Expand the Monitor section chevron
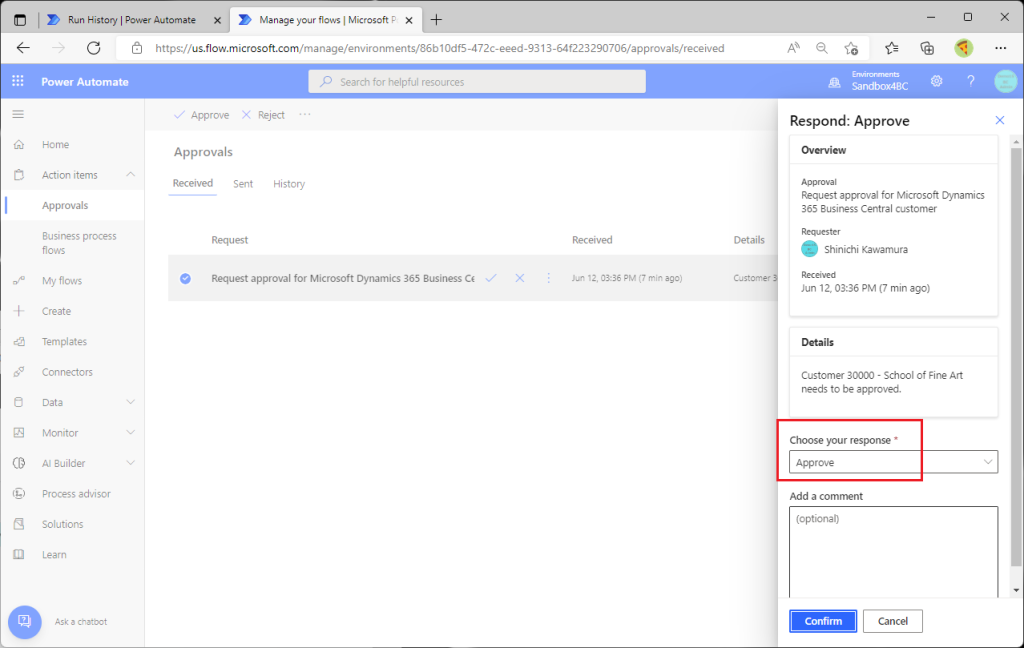The image size is (1024, 648). [x=131, y=432]
